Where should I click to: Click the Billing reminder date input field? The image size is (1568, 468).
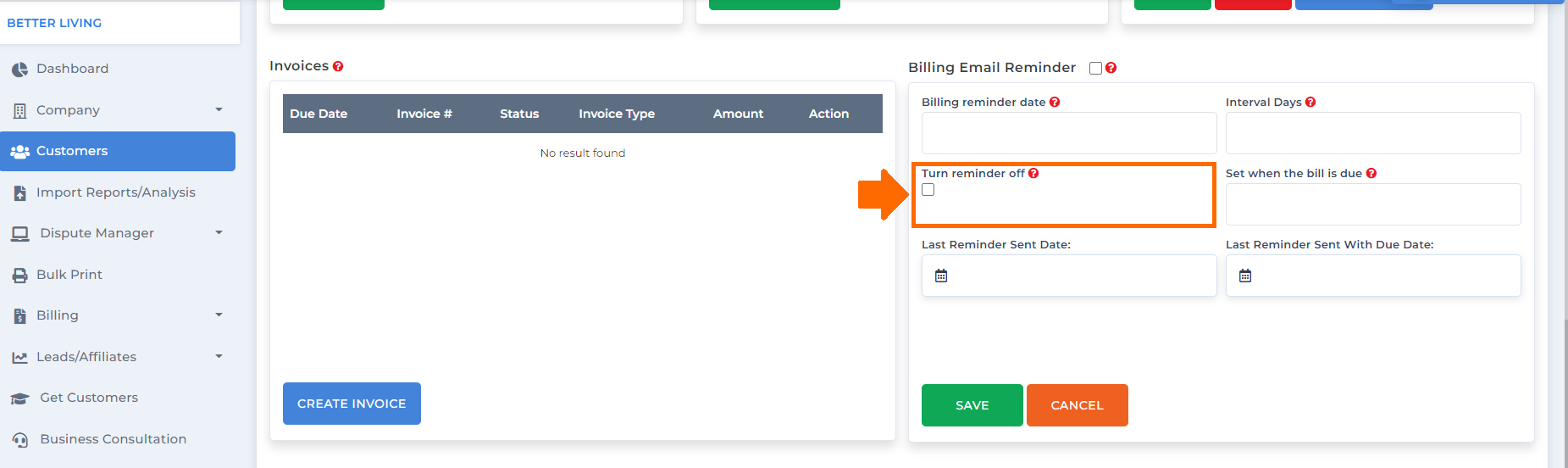1069,133
